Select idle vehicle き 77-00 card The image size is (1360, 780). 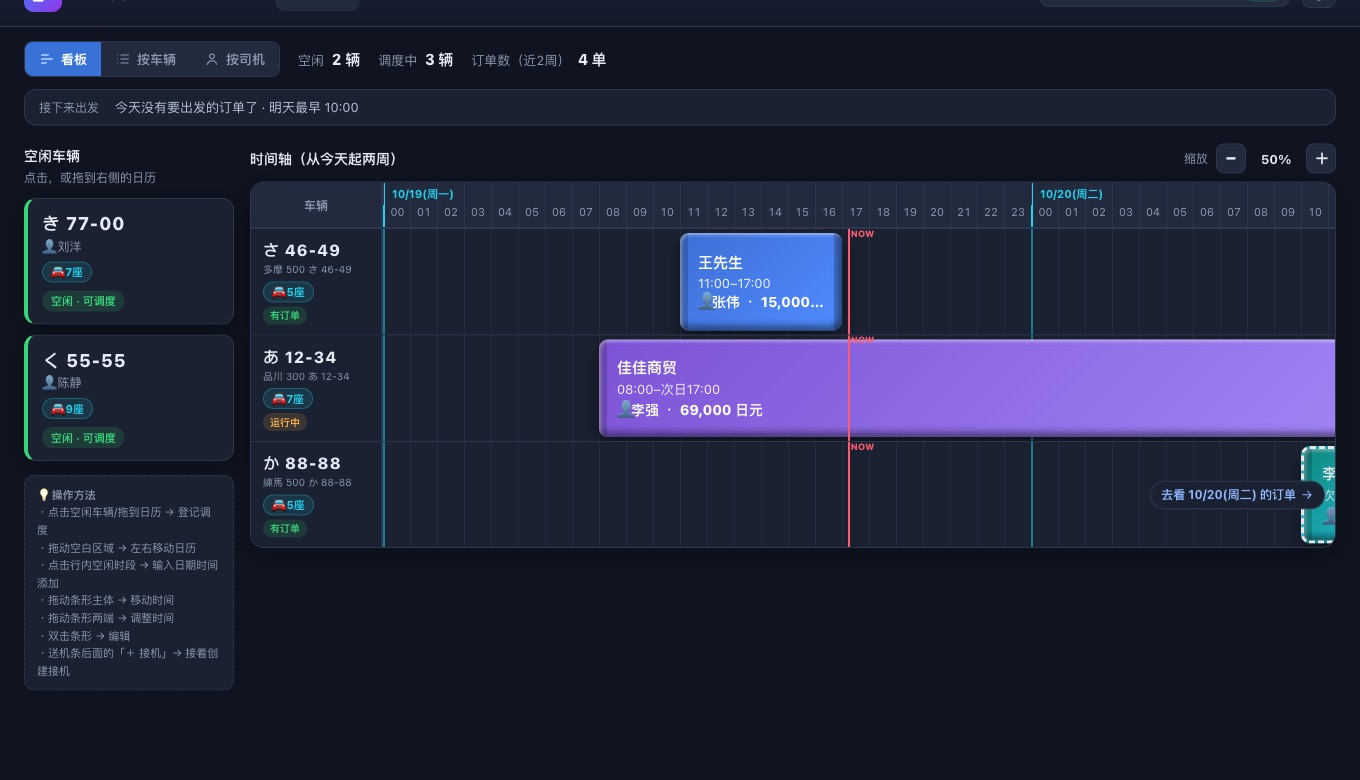click(129, 261)
